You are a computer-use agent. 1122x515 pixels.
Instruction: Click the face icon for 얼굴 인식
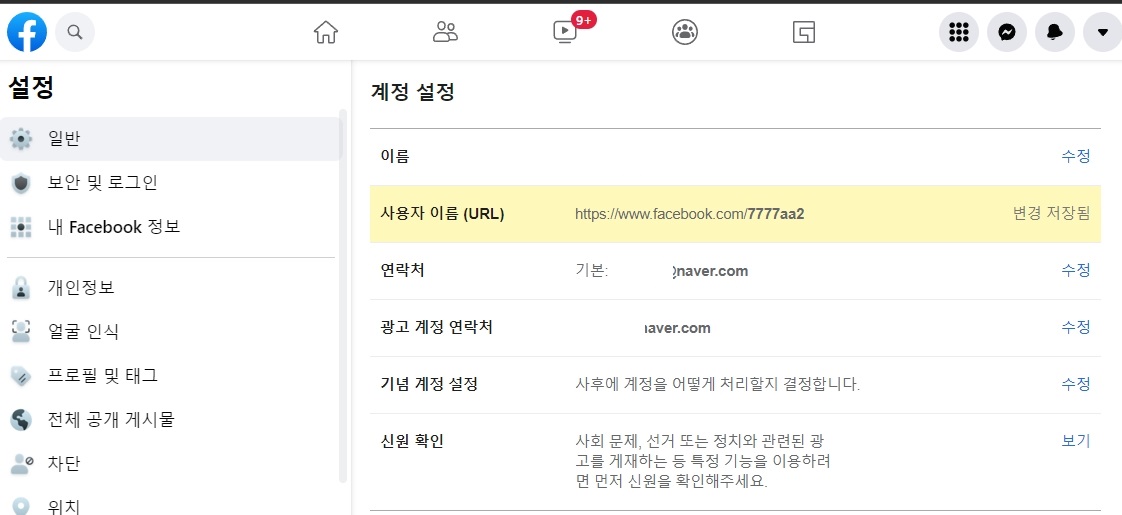click(21, 331)
